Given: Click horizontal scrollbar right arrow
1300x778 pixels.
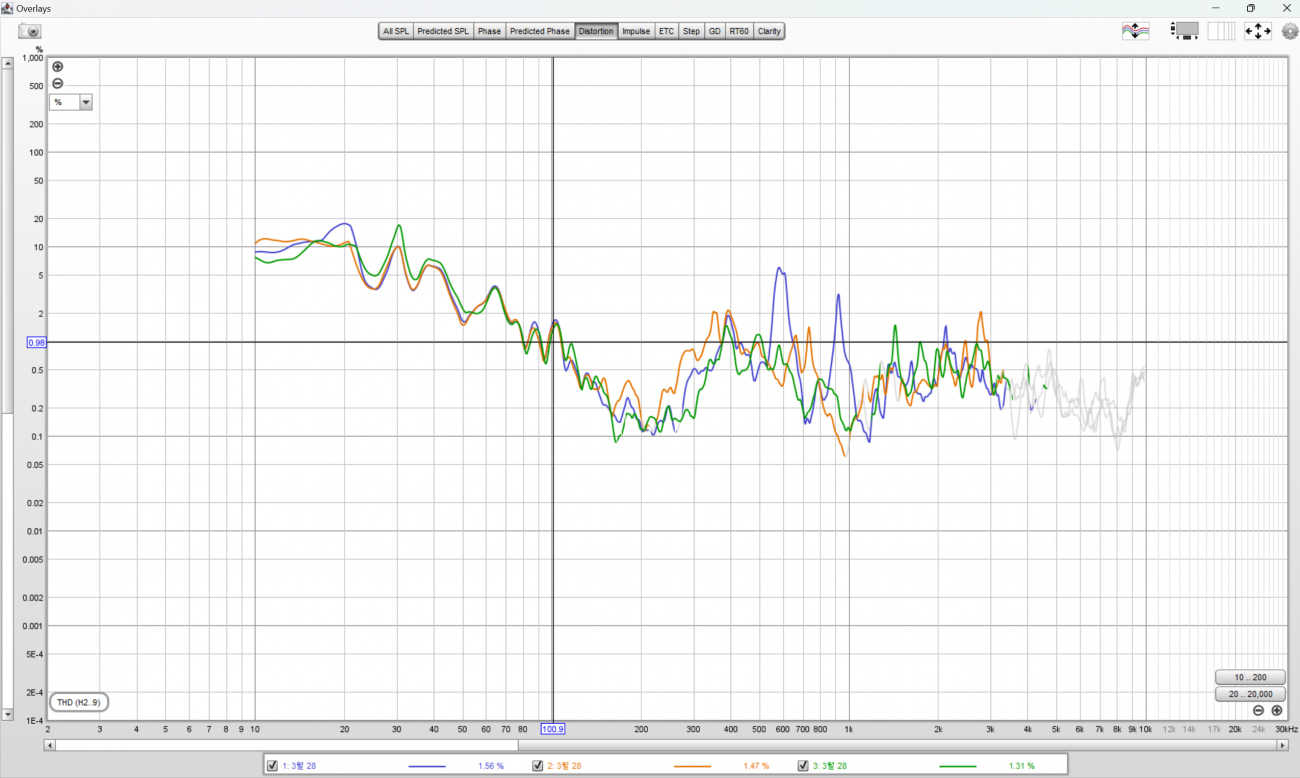Looking at the screenshot, I should click(x=1283, y=745).
